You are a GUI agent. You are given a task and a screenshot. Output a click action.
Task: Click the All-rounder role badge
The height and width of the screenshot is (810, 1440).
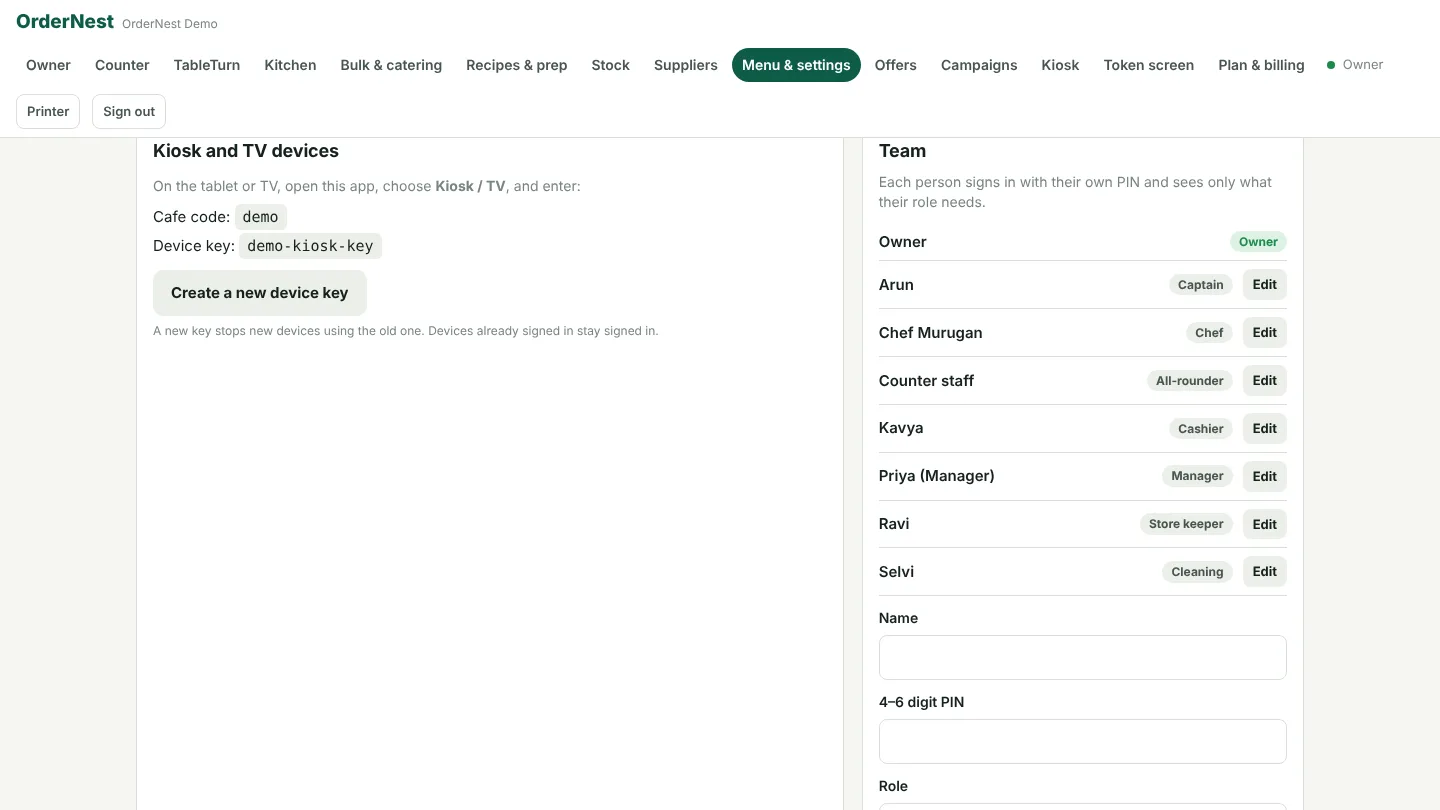(1189, 381)
